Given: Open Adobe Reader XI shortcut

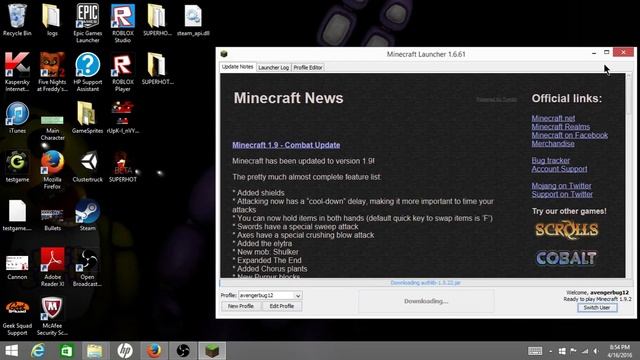Looking at the screenshot, I should (x=52, y=267).
